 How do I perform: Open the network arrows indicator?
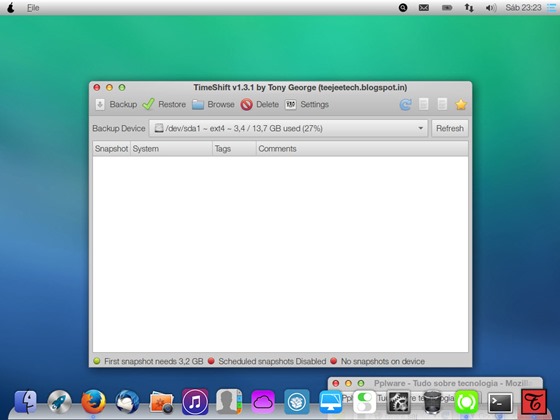tap(469, 8)
